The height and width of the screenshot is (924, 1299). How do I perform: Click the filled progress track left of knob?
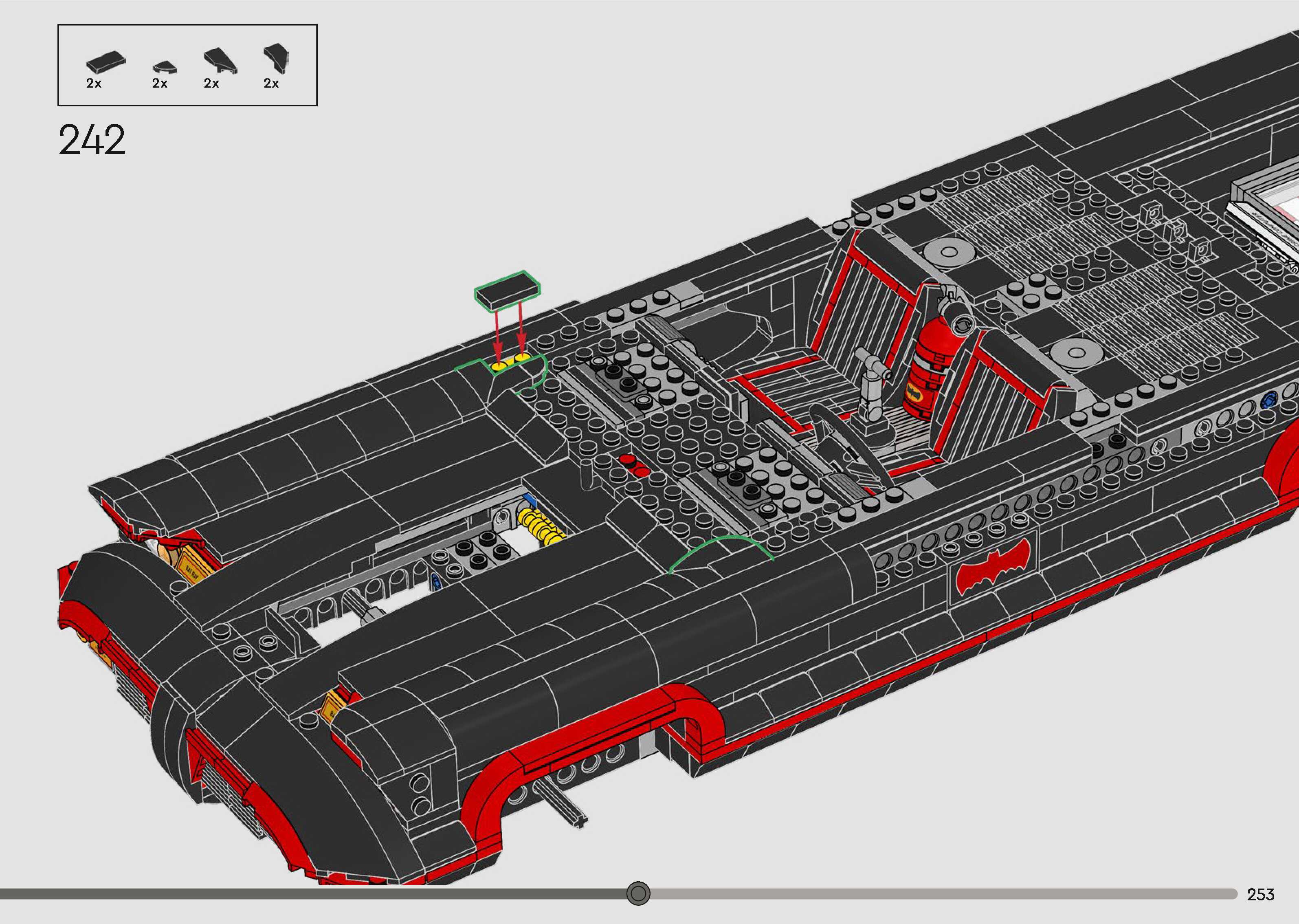(x=313, y=893)
